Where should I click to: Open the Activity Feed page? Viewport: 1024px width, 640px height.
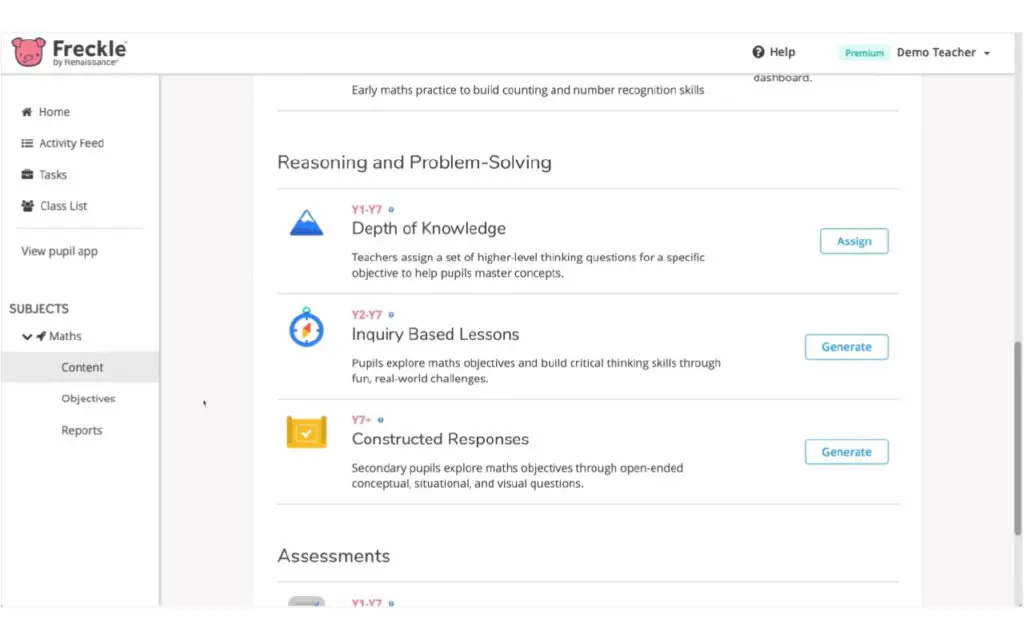[71, 144]
